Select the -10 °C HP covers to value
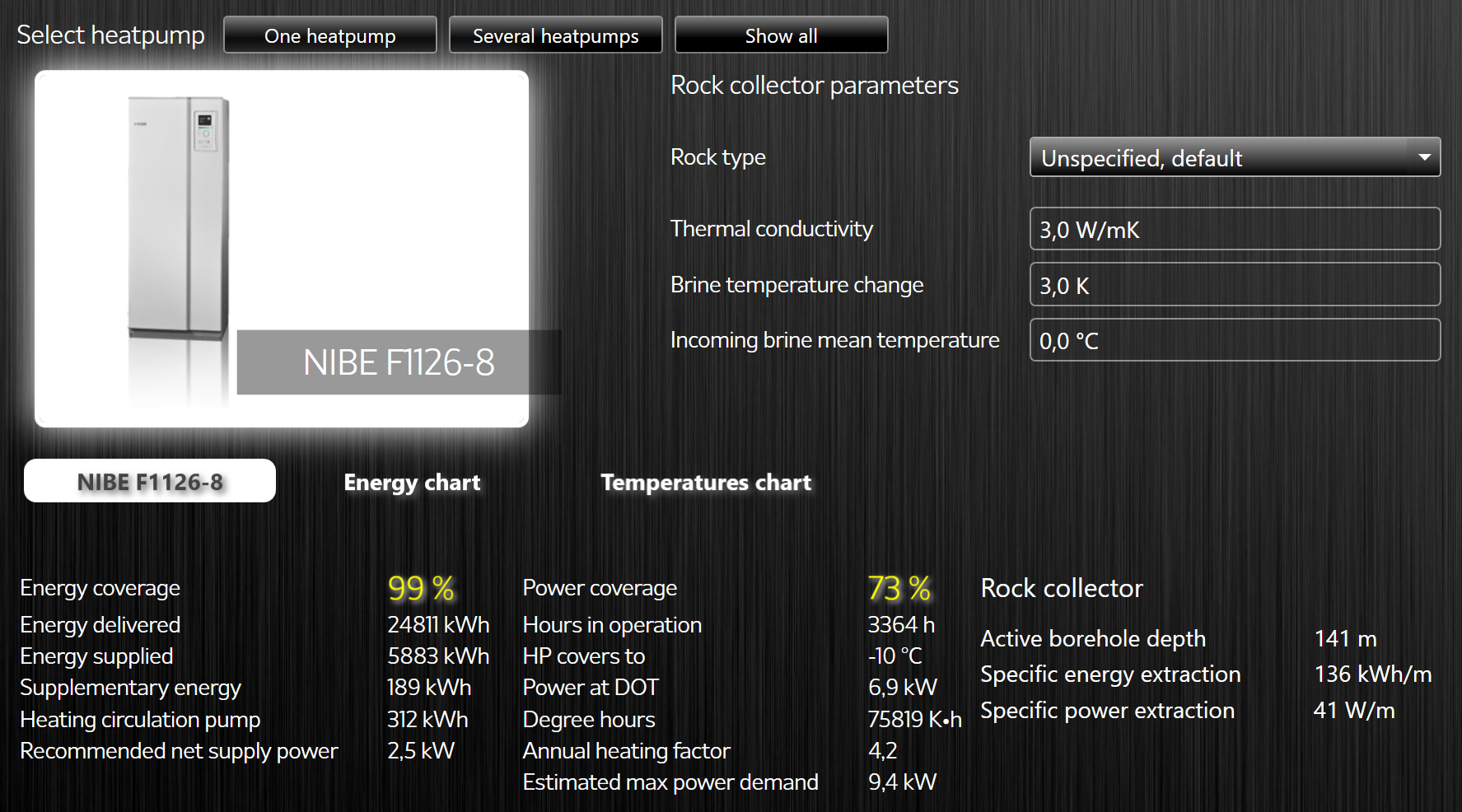 (x=895, y=656)
